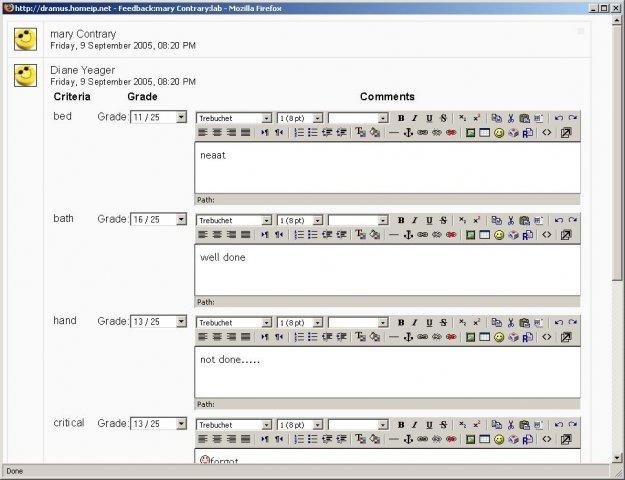625x480 pixels.
Task: Insert horizontal rule in bath comment toolbar
Action: 393,235
